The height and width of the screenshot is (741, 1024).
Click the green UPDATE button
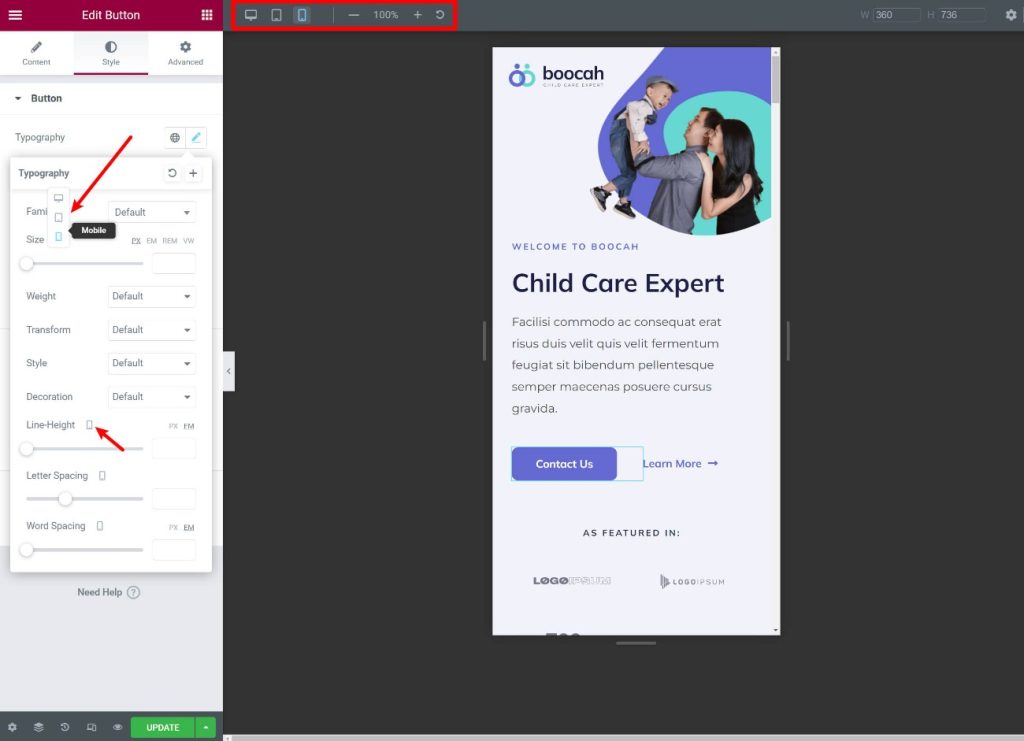163,727
